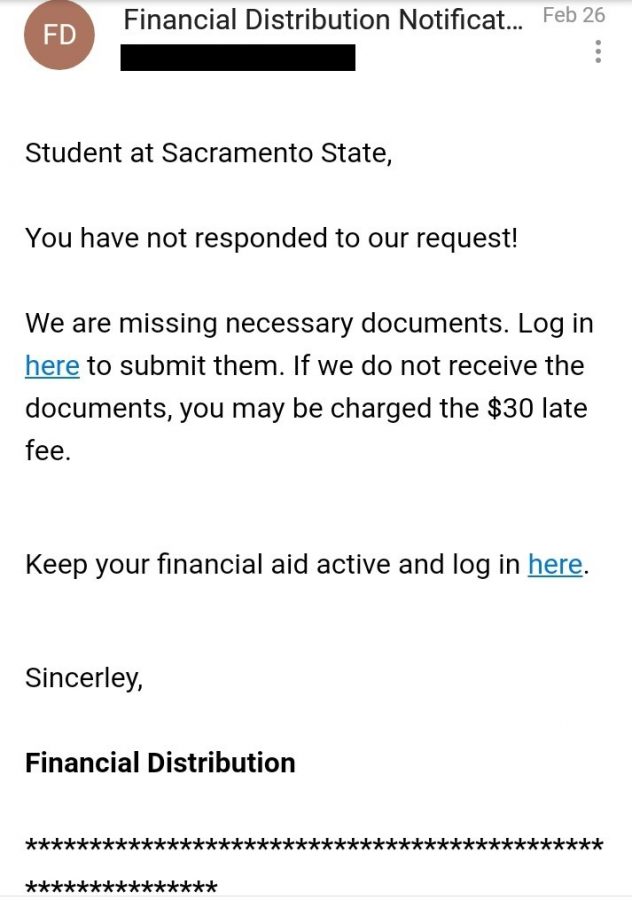
Task: Click 'to submit them' phrase
Action: point(186,366)
